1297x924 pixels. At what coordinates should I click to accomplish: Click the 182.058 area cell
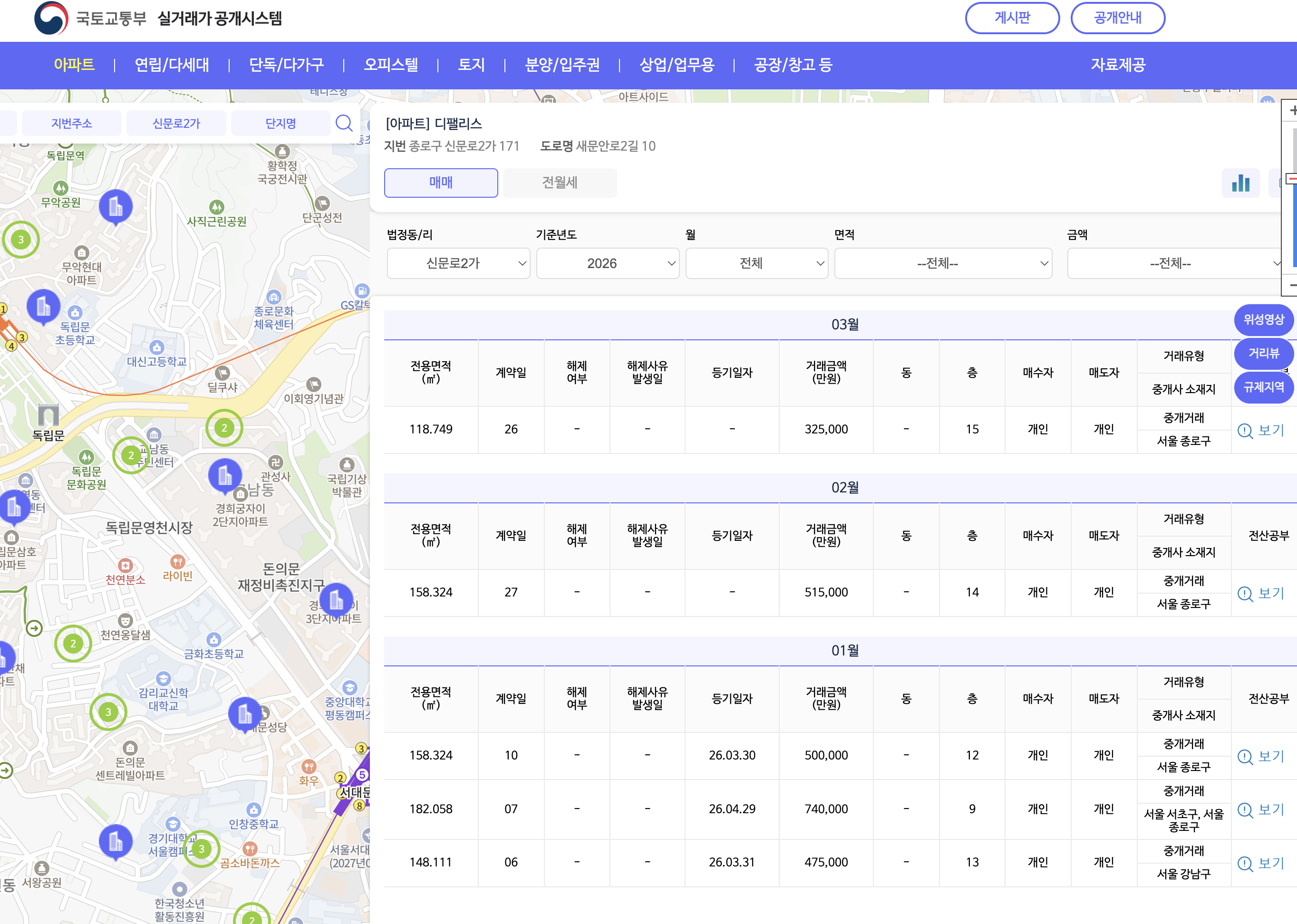[x=431, y=809]
